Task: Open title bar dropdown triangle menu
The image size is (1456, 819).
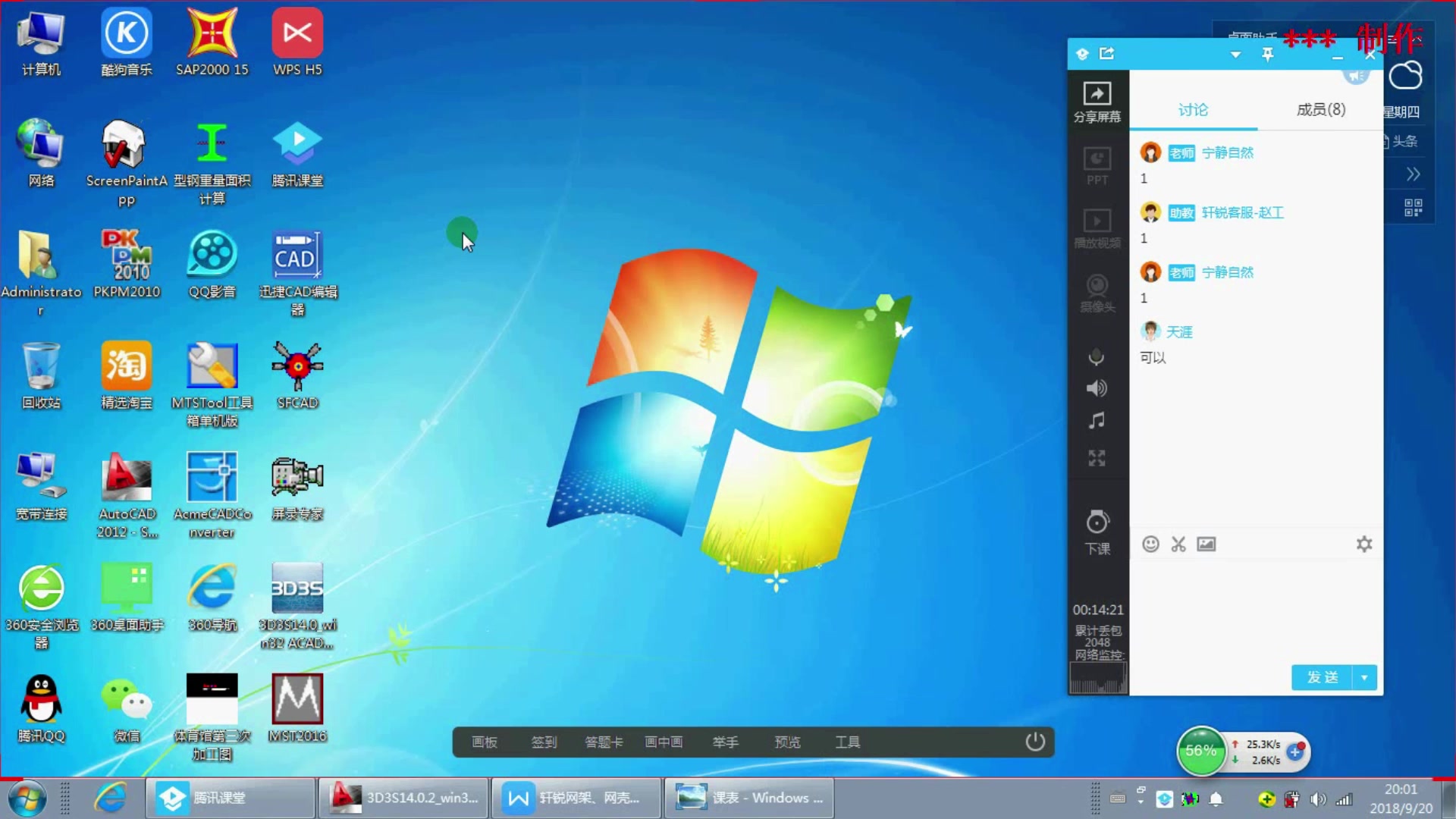Action: pyautogui.click(x=1235, y=55)
